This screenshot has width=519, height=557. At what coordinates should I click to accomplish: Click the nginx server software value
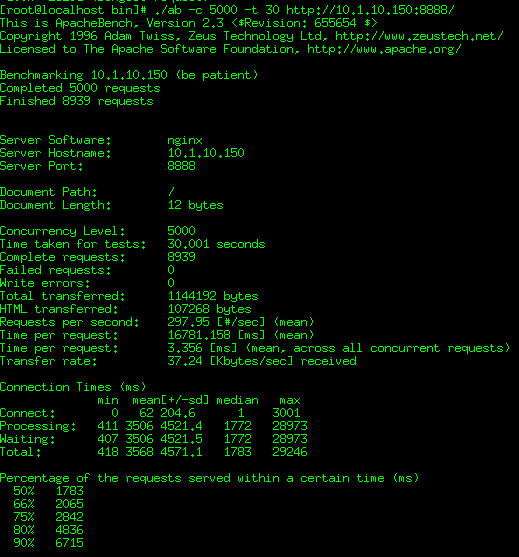pyautogui.click(x=185, y=140)
